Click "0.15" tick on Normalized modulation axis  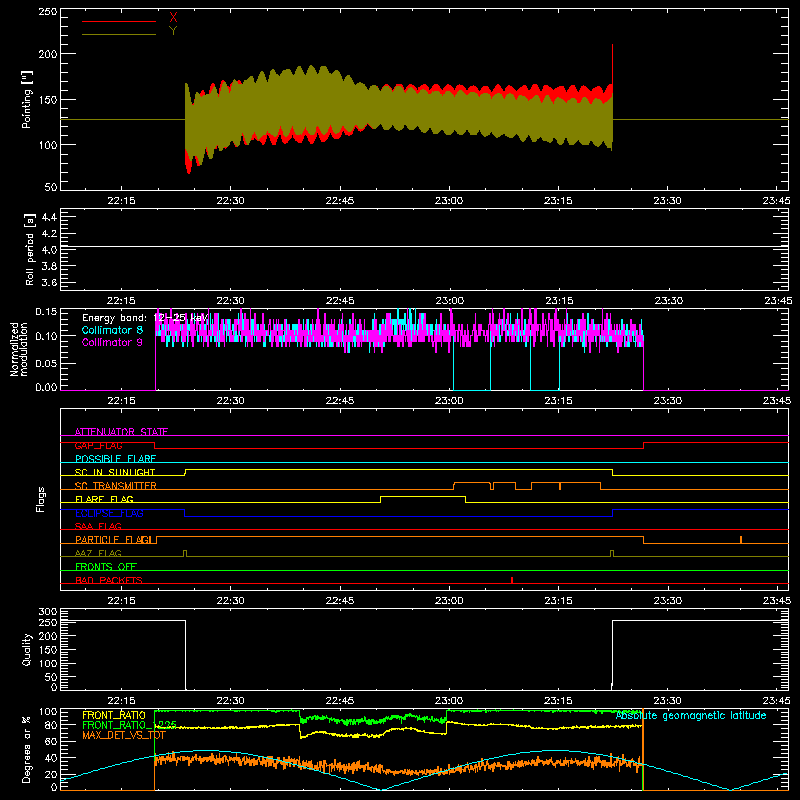[46, 311]
